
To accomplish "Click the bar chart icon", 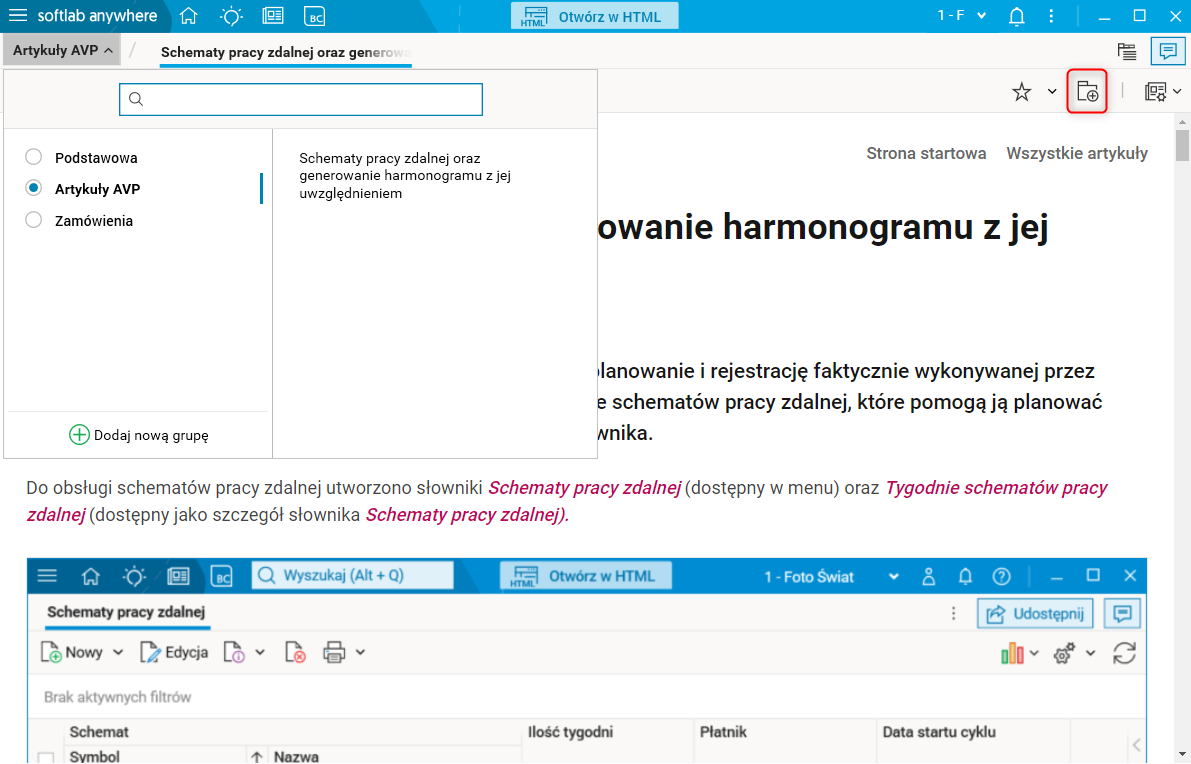I will [1012, 653].
